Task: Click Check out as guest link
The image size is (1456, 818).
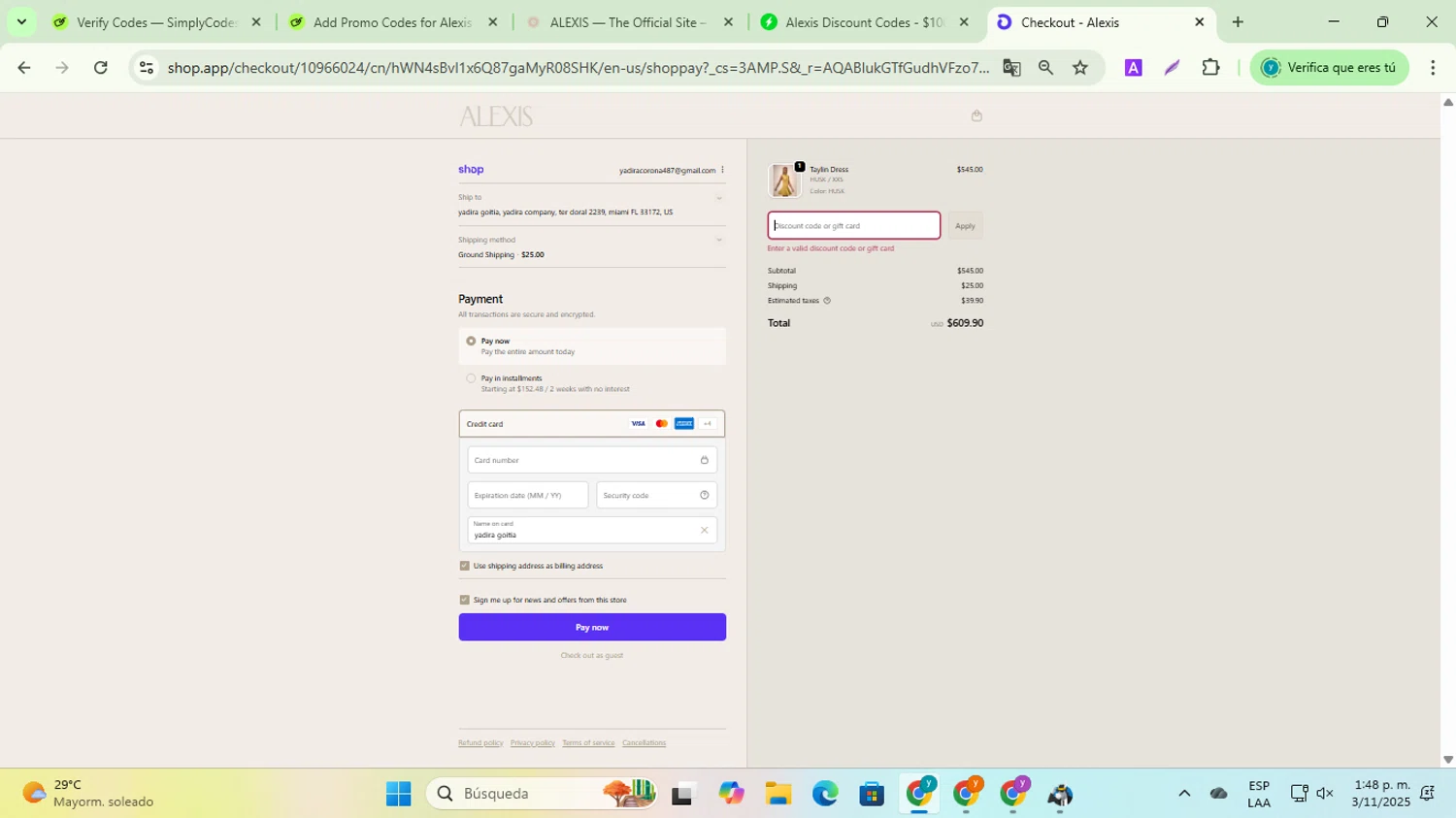Action: point(592,655)
